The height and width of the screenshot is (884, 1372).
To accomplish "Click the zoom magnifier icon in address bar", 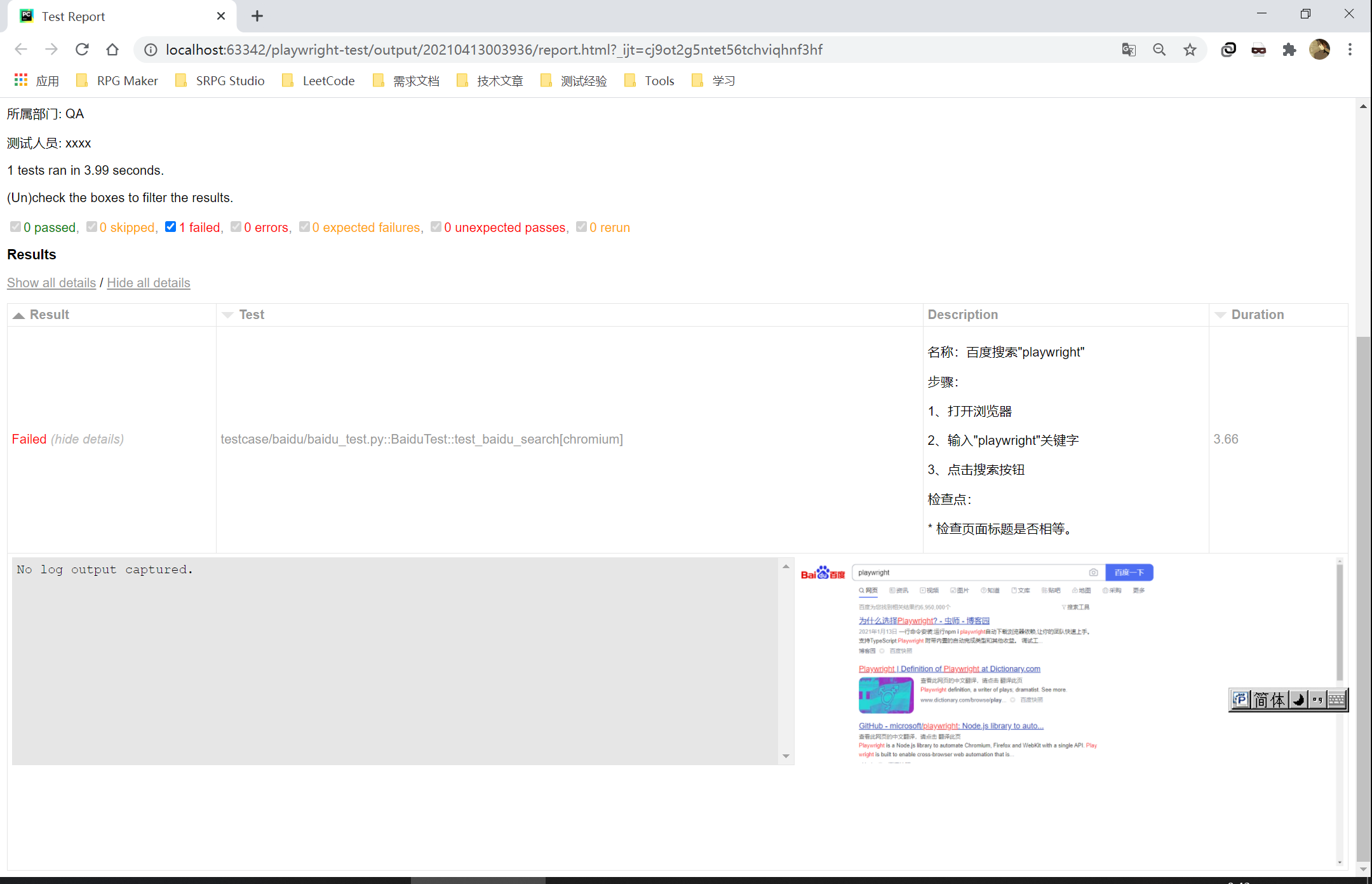I will [x=1159, y=50].
